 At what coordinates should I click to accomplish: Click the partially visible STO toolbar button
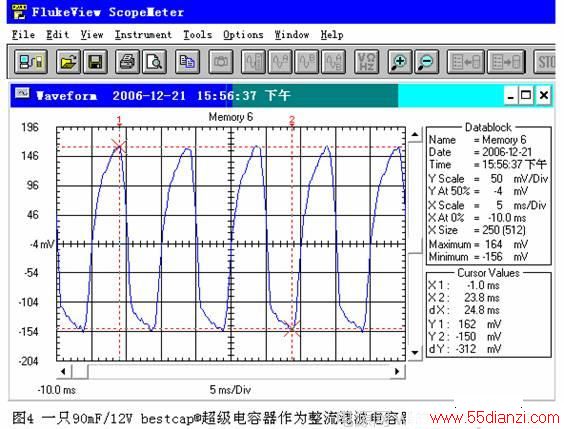click(545, 62)
